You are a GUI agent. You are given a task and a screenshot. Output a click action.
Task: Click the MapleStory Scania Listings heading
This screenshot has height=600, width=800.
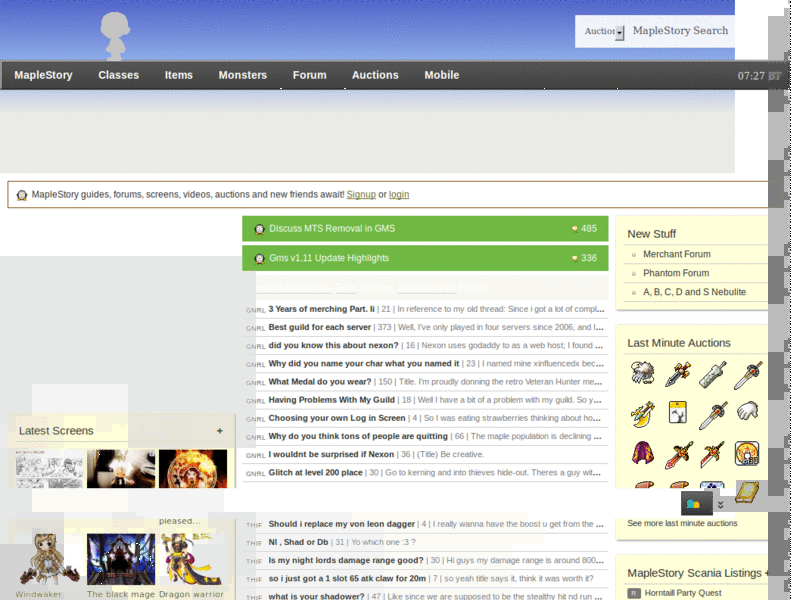click(694, 573)
